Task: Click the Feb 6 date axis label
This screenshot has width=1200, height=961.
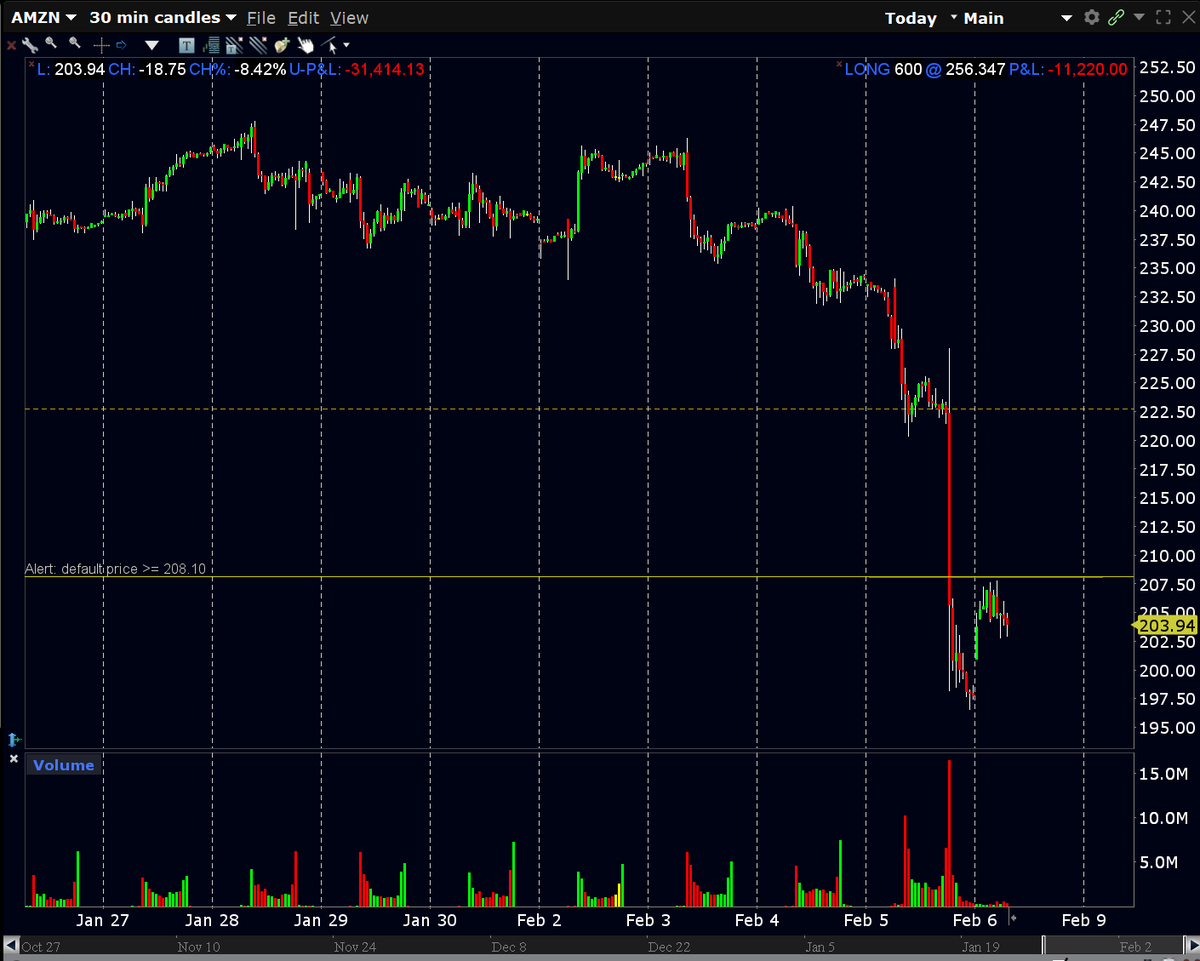Action: (x=975, y=920)
